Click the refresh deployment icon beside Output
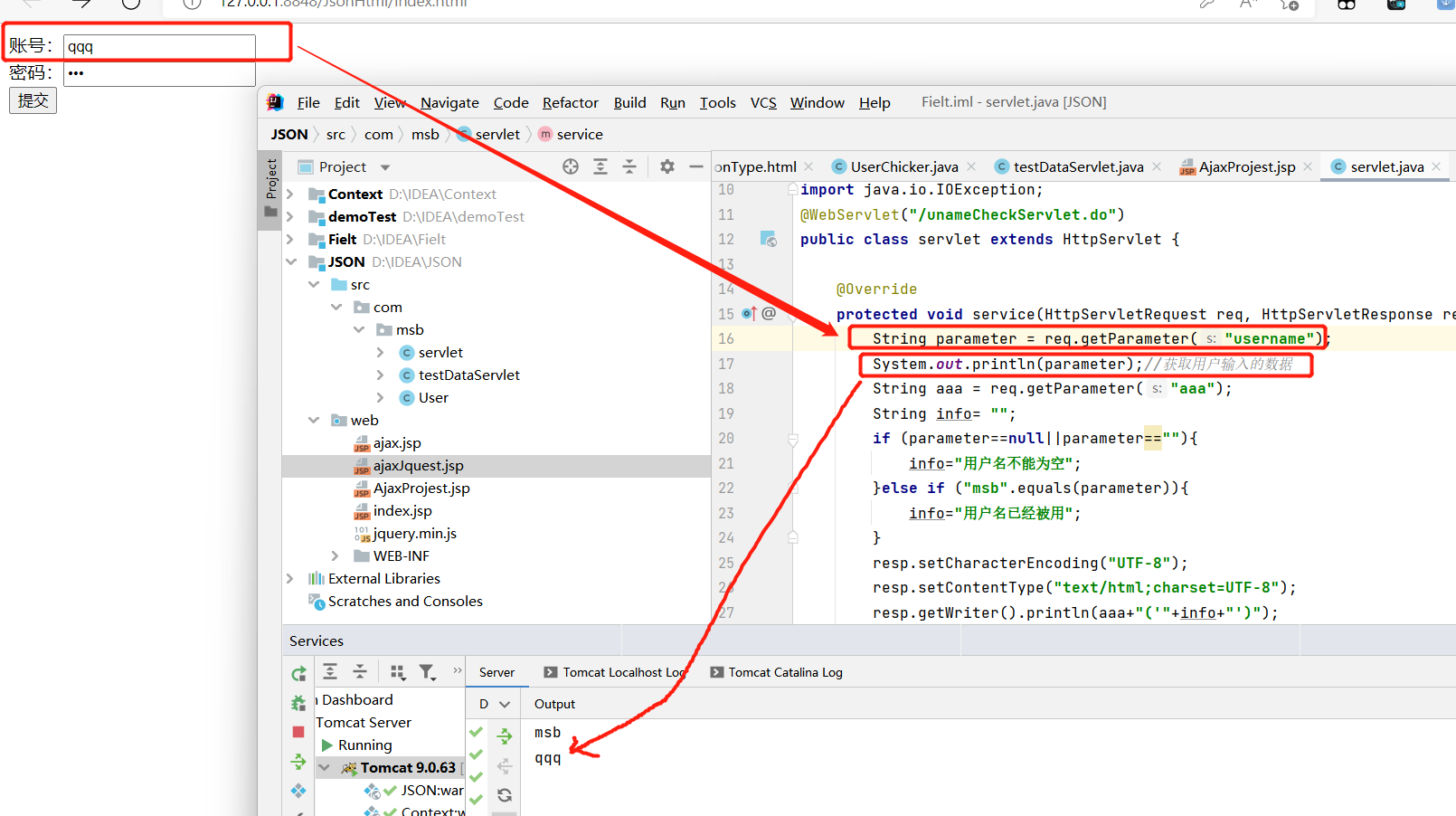1456x816 pixels. (505, 795)
